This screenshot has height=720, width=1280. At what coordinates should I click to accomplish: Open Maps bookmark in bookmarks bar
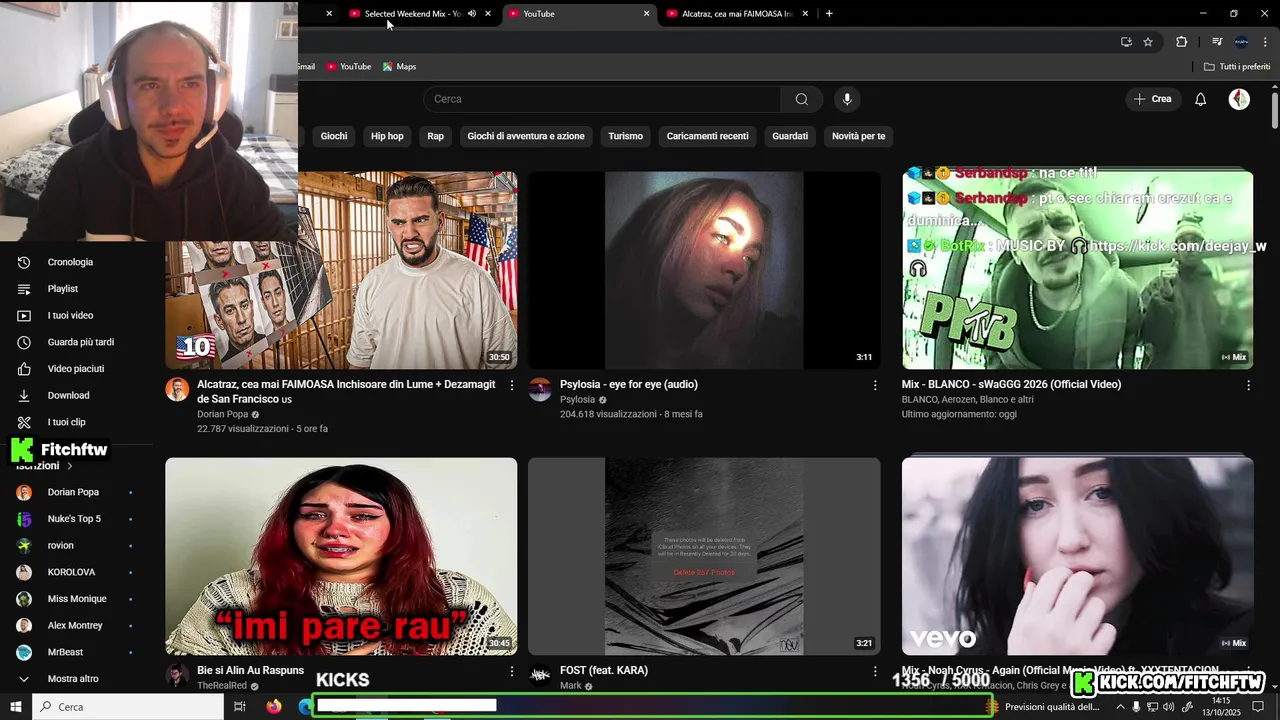tap(399, 66)
